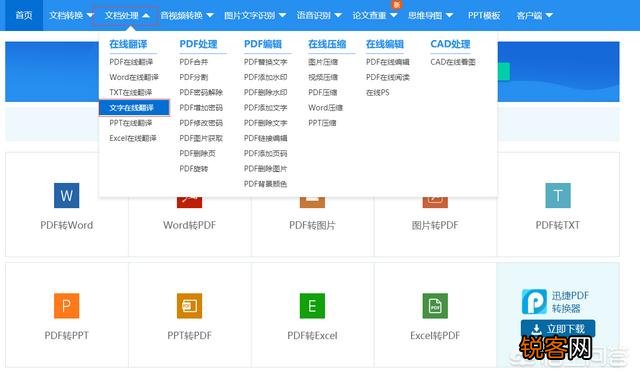The height and width of the screenshot is (379, 640).
Task: Open PDF添加页码 under PDF编辑
Action: click(266, 153)
